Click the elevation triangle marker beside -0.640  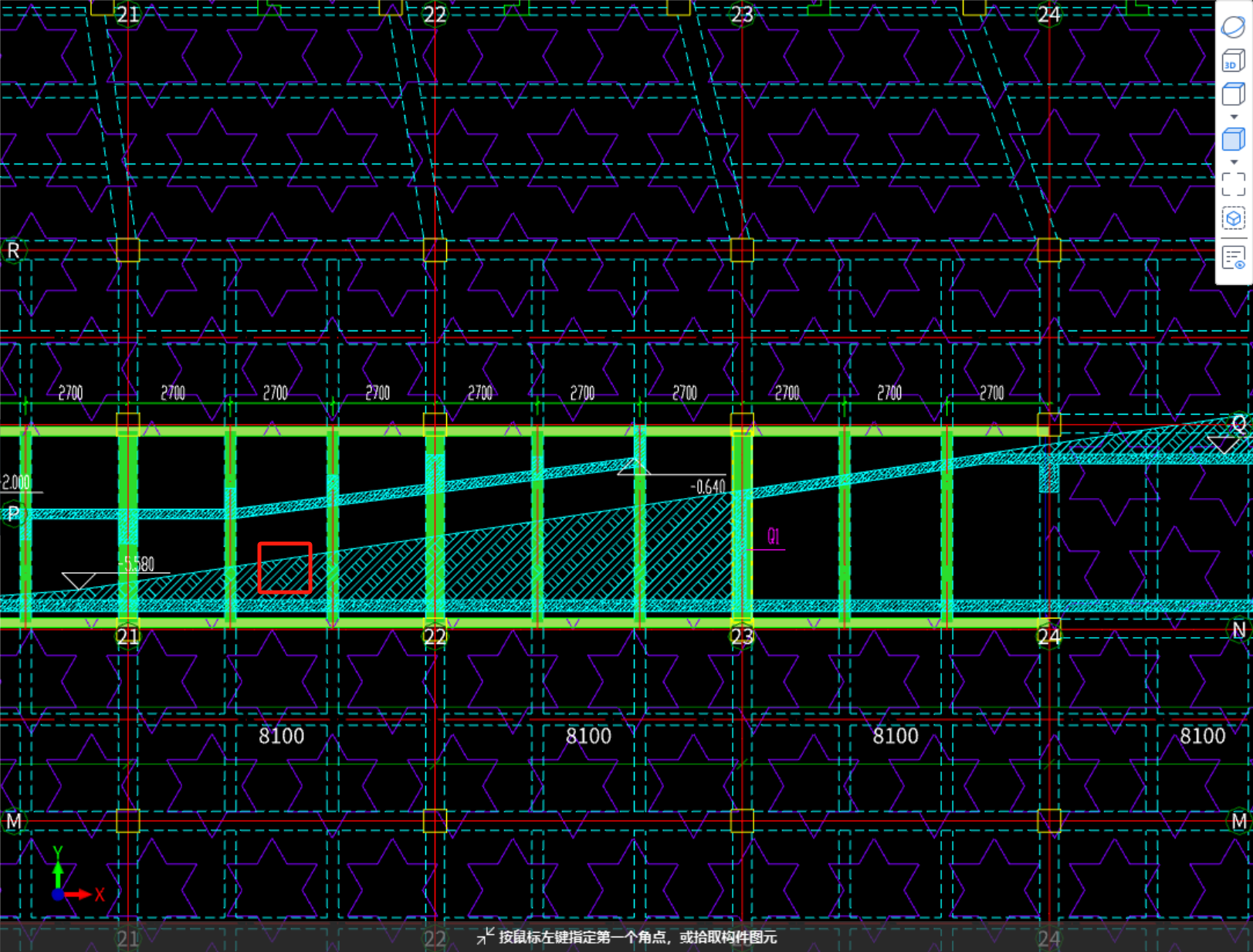click(634, 466)
